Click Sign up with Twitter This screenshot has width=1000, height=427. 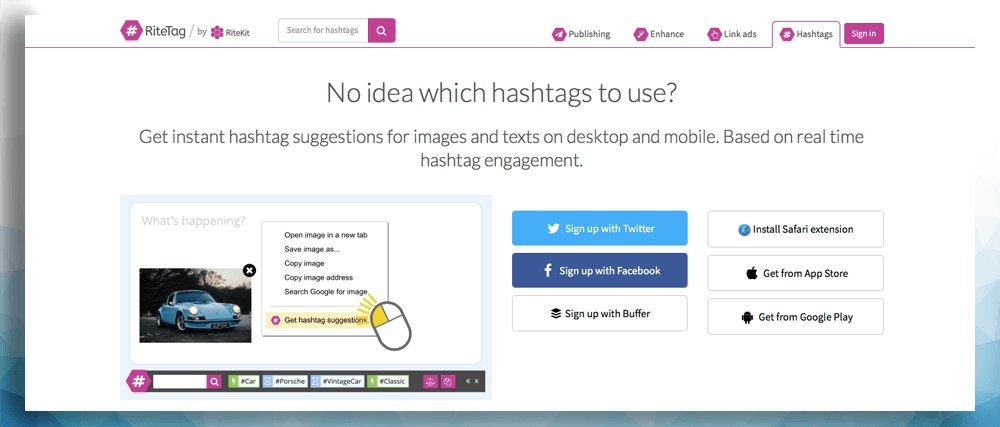pyautogui.click(x=599, y=228)
